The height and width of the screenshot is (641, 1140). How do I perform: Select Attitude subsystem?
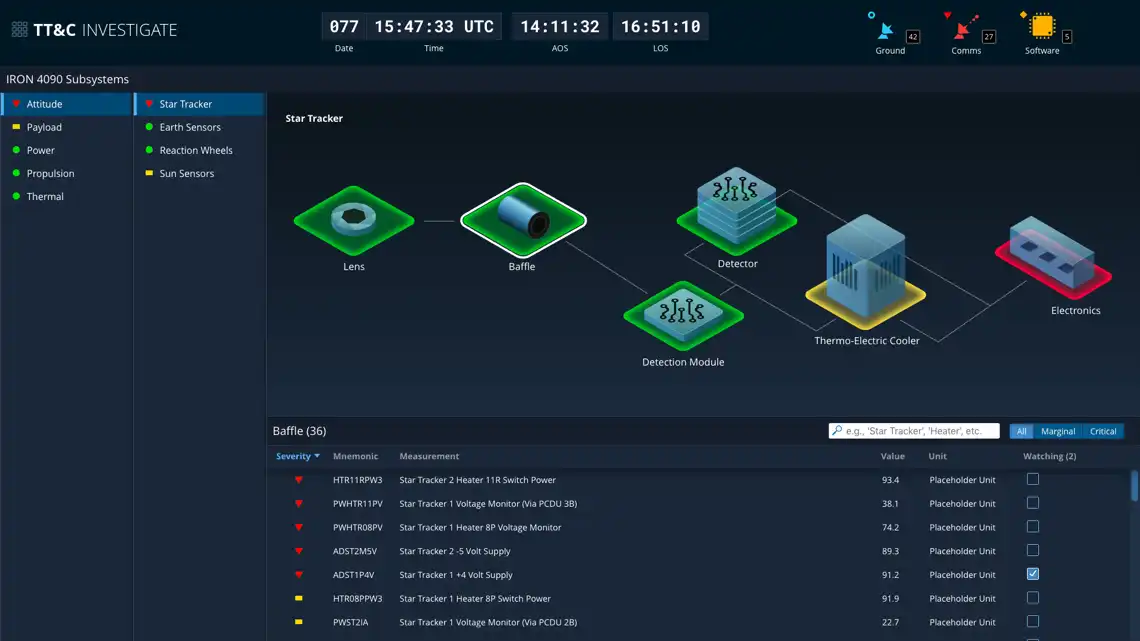click(x=66, y=104)
